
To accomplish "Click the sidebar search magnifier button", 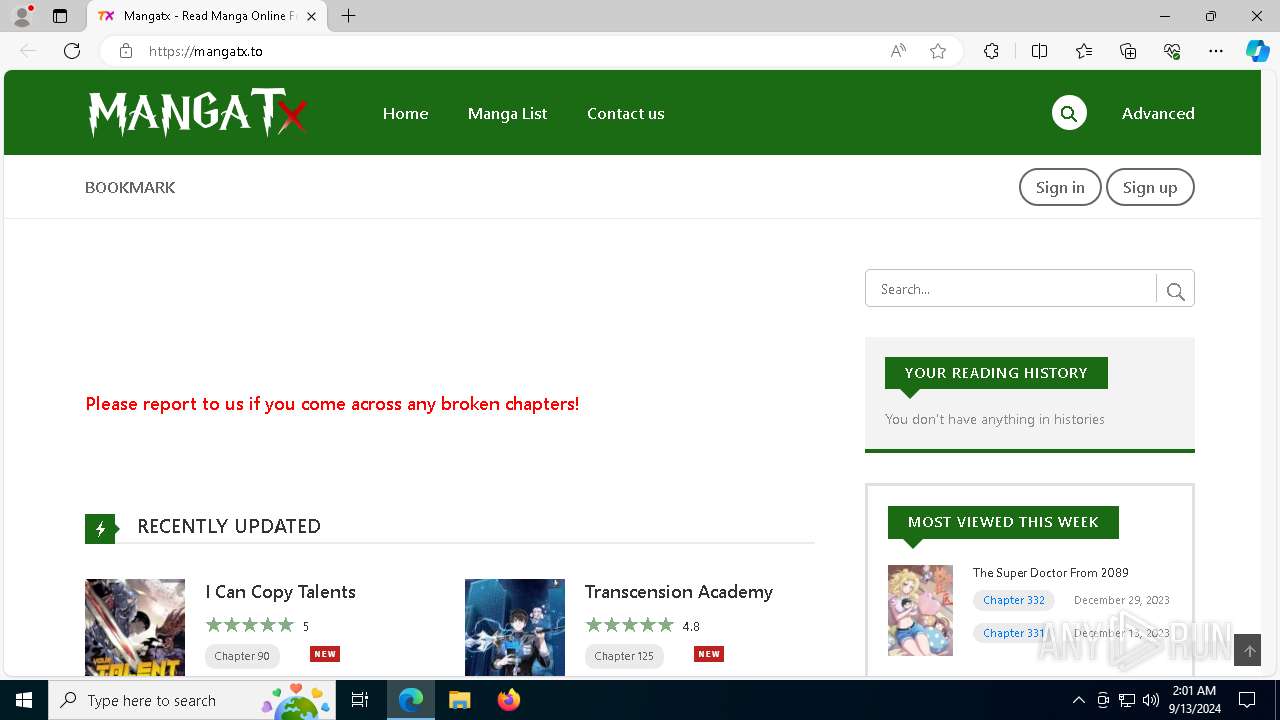I will (x=1175, y=290).
